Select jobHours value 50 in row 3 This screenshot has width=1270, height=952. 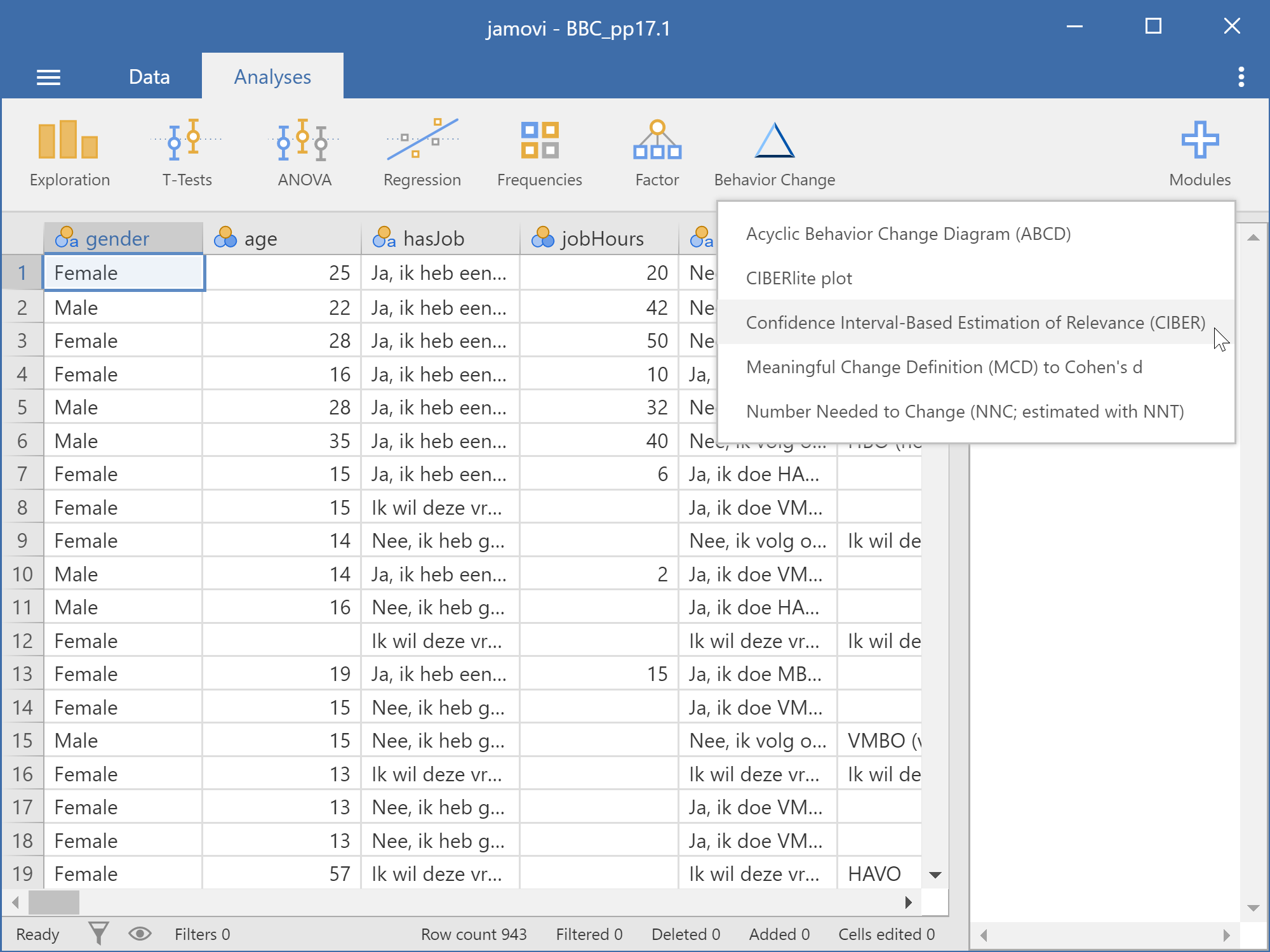[x=599, y=341]
